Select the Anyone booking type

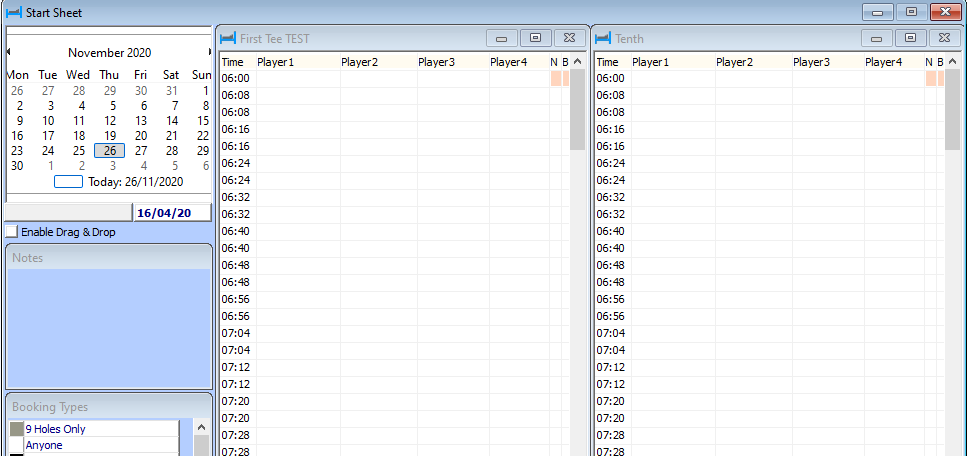point(101,445)
